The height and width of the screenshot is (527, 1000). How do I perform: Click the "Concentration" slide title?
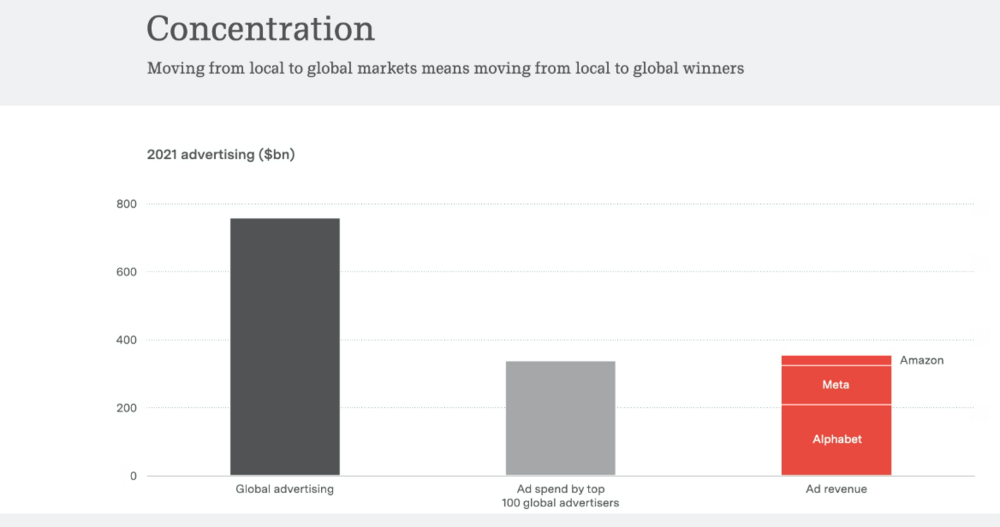[x=260, y=28]
